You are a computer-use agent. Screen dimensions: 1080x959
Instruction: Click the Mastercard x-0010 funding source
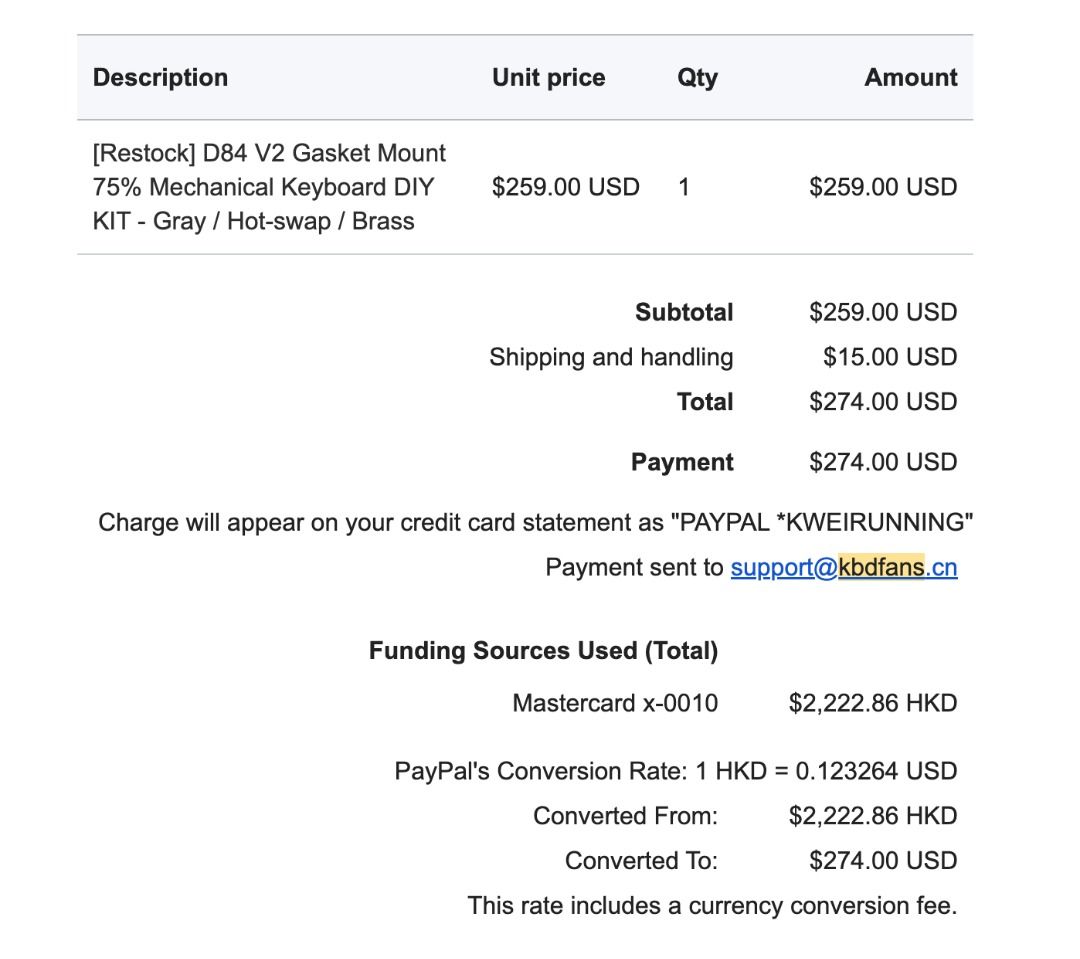(615, 703)
